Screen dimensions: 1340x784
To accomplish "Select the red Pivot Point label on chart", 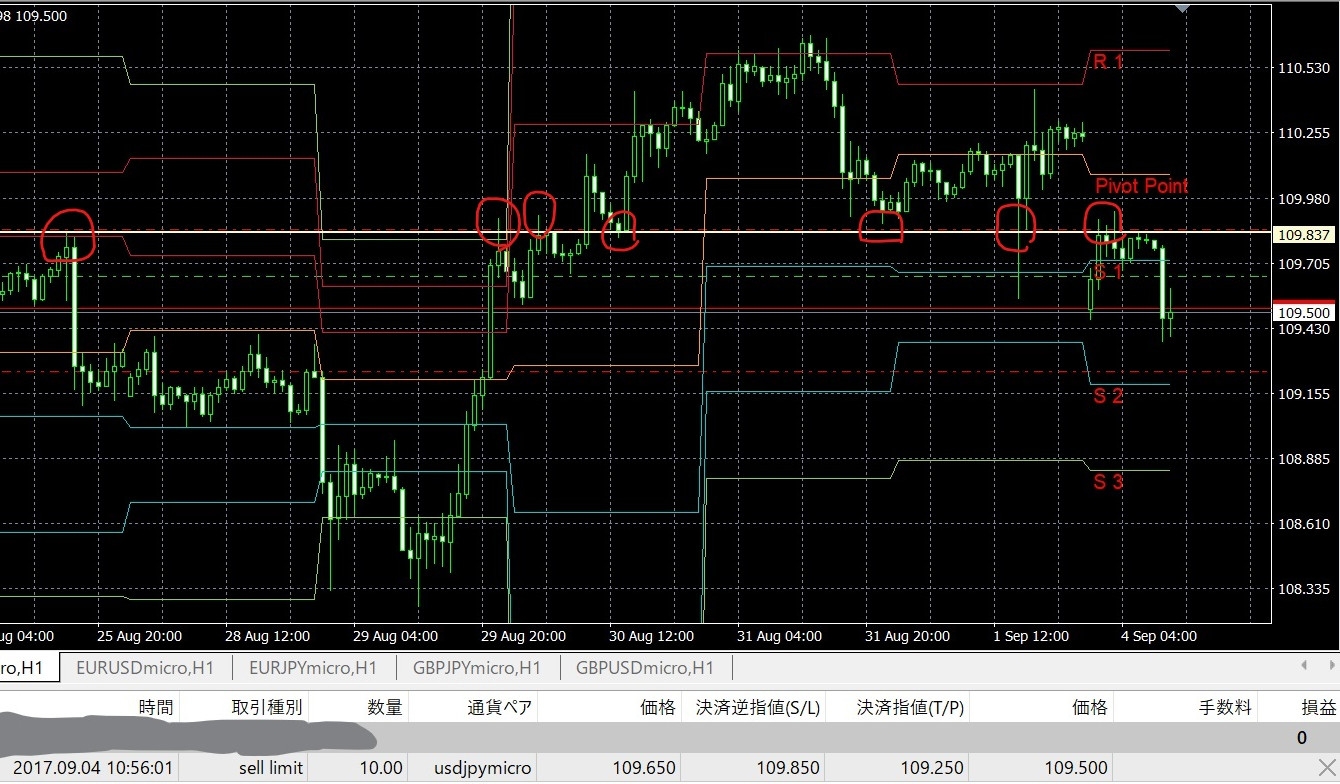I will point(1141,186).
